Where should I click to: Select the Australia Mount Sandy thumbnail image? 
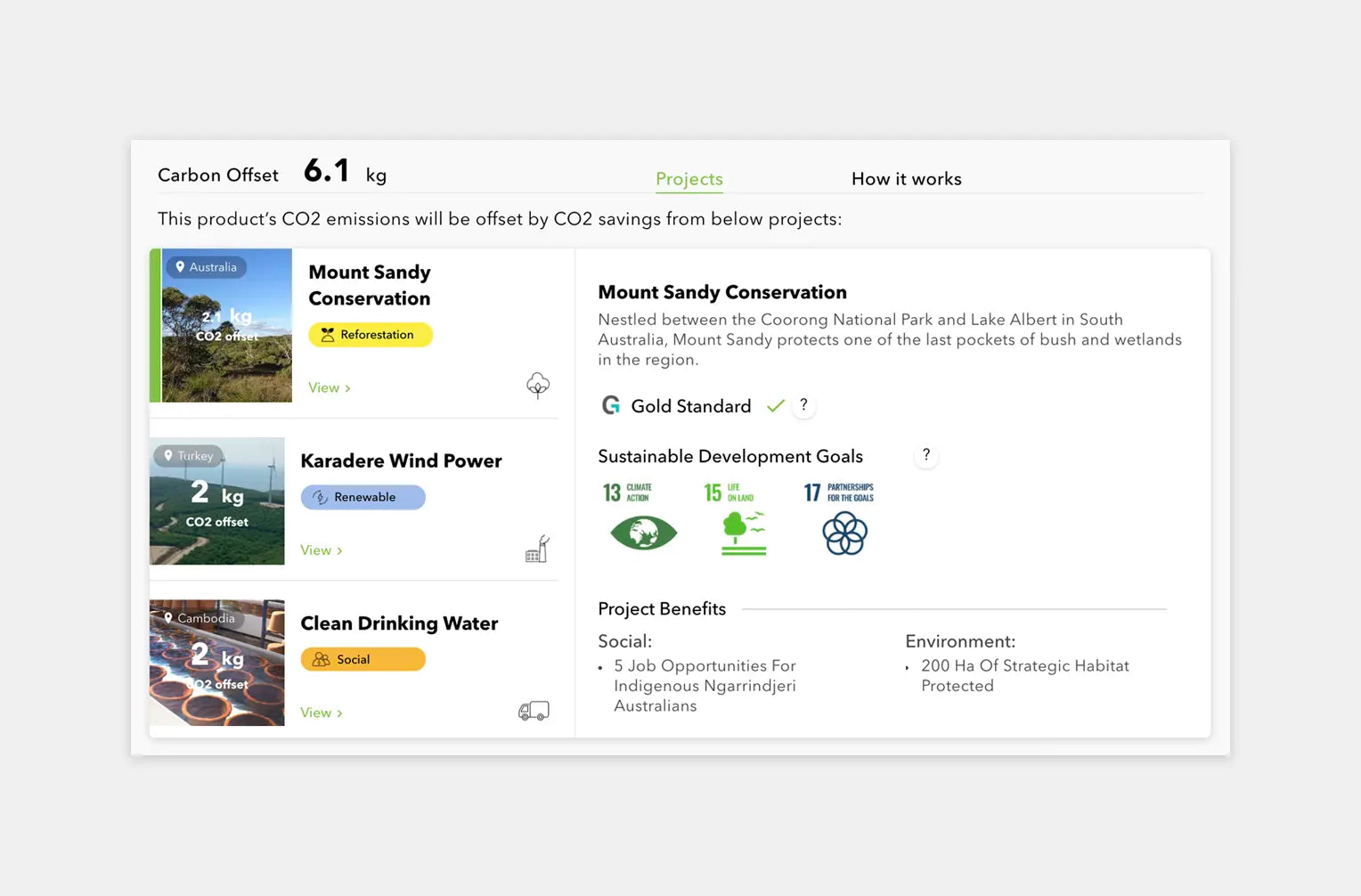226,326
